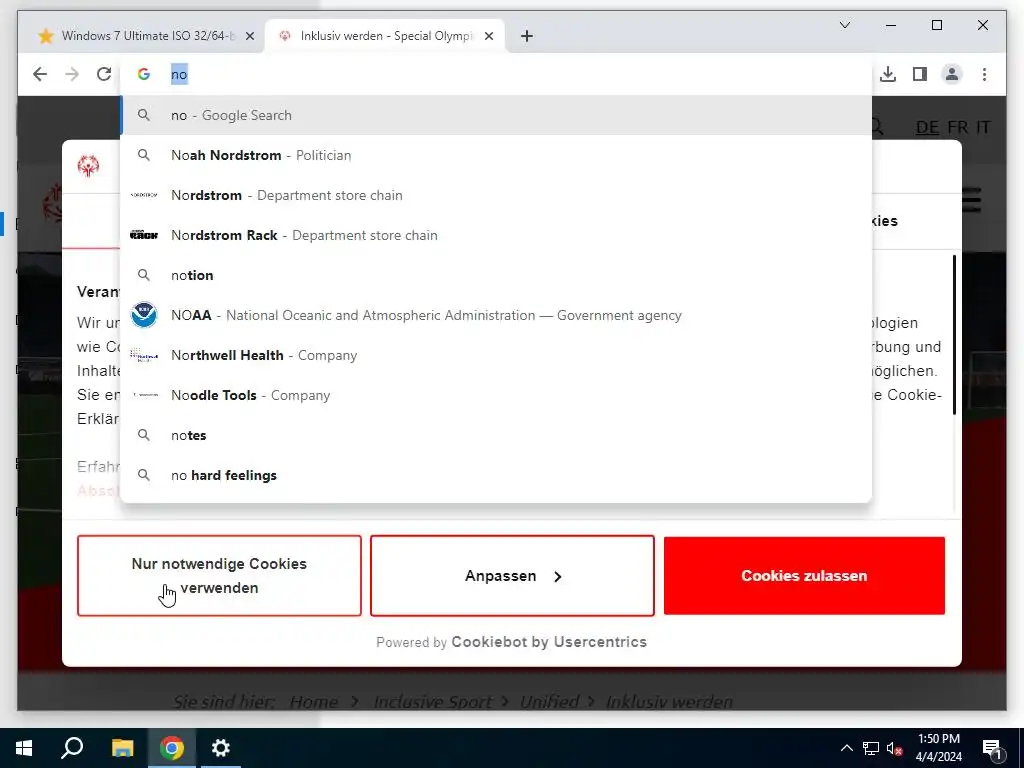Choose Noodle Tools Company suggestion

[x=496, y=395]
